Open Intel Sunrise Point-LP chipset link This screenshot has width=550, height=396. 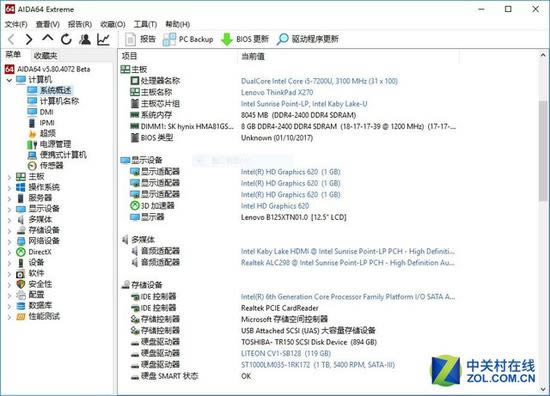click(304, 104)
